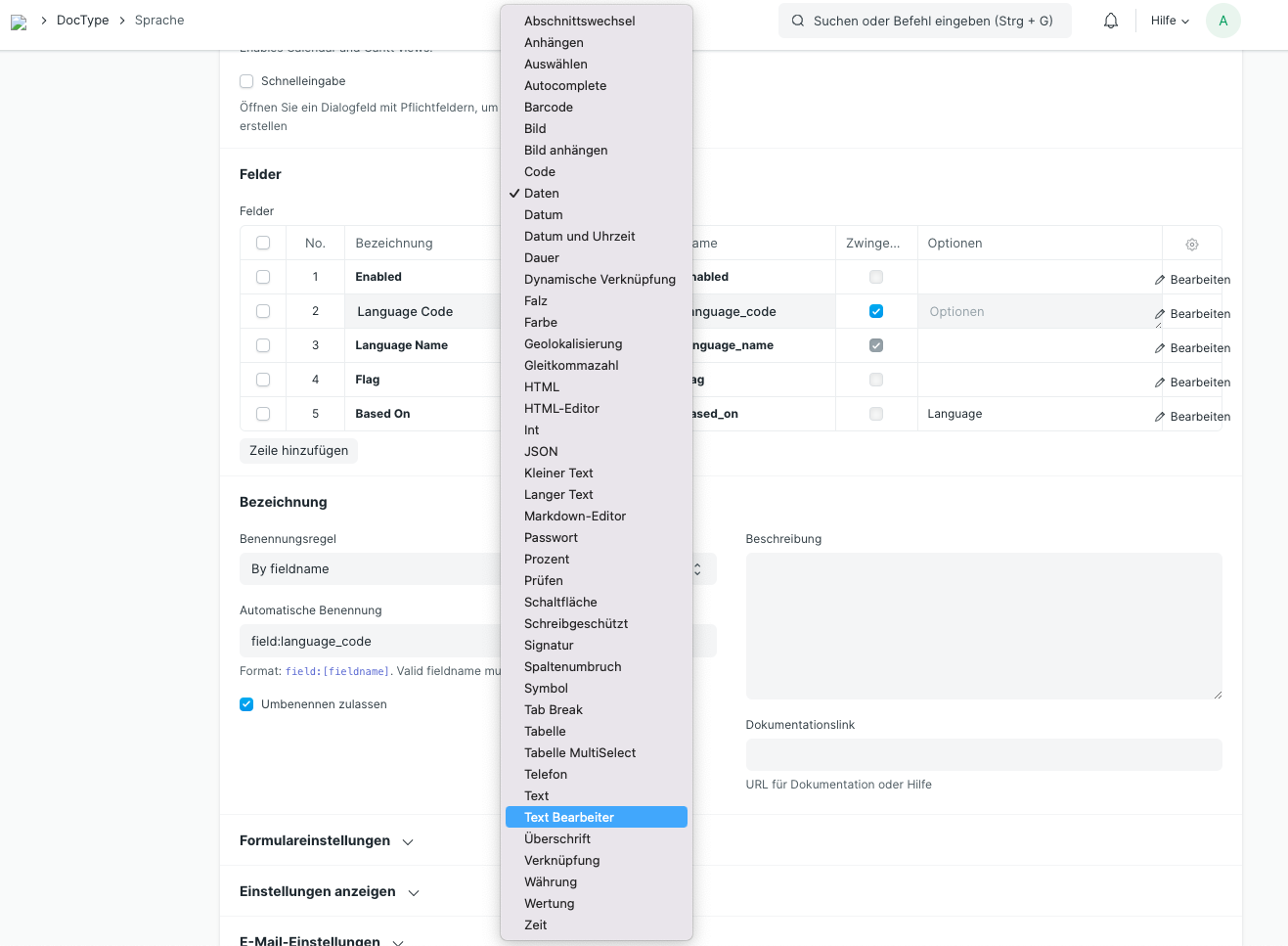Click the Based On row pencil icon
The height and width of the screenshot is (946, 1288).
coord(1160,417)
